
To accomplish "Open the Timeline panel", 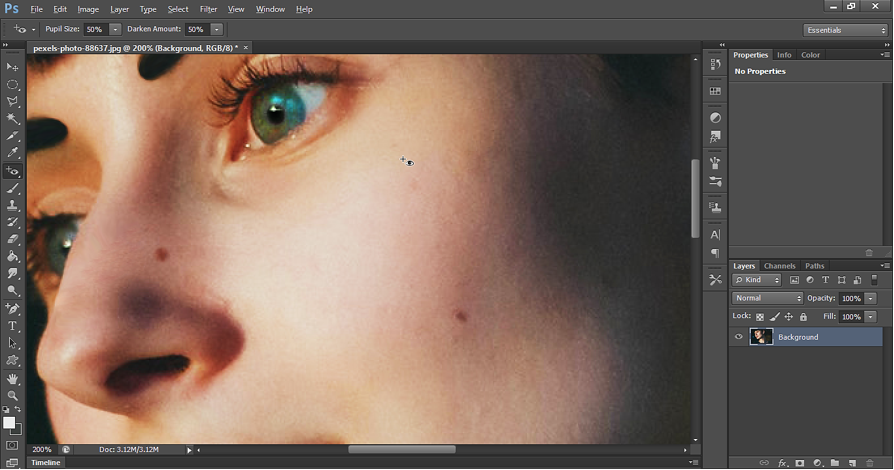I will [x=45, y=463].
